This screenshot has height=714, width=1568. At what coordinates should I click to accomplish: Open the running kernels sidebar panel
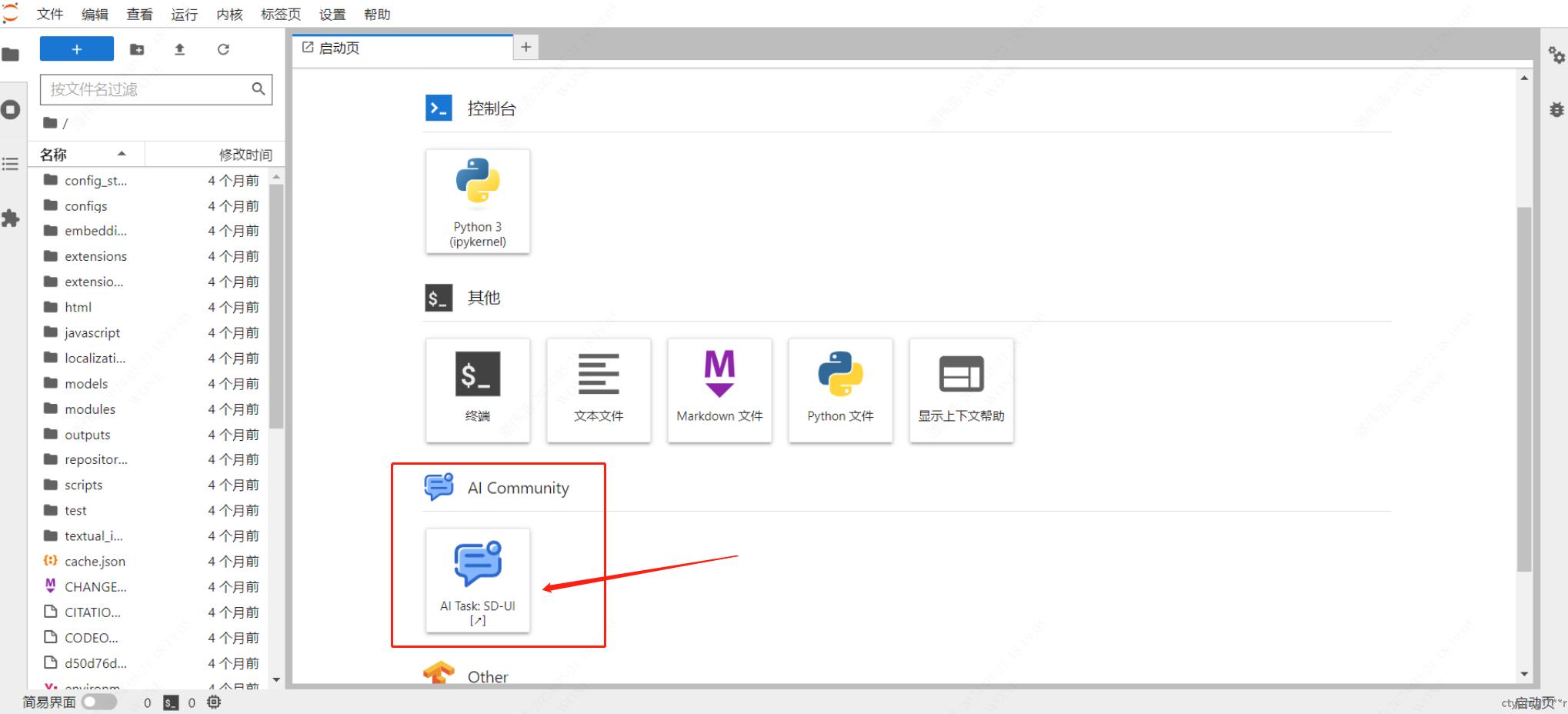(x=11, y=110)
